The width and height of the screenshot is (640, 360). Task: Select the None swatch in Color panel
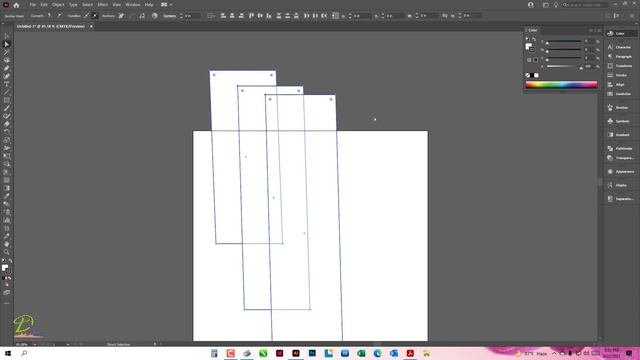[528, 76]
